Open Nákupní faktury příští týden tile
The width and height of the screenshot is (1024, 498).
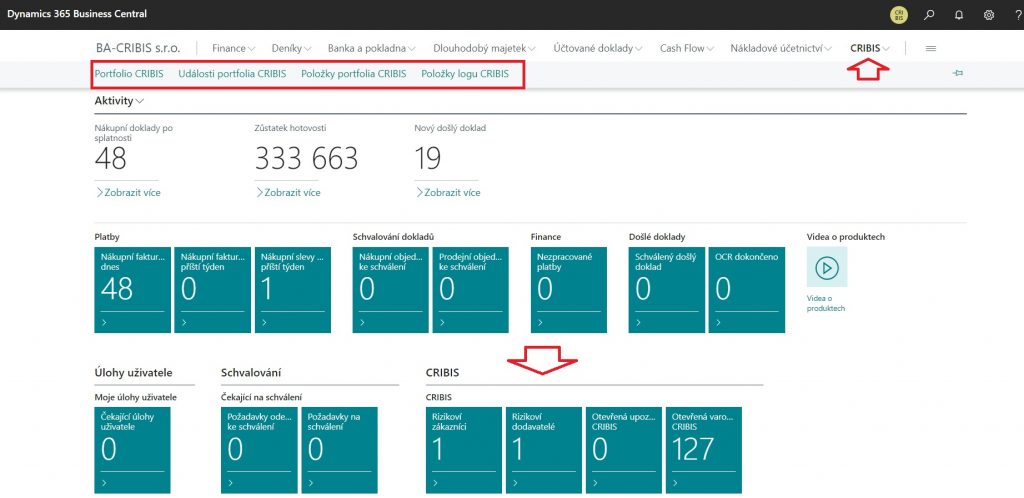[x=212, y=290]
